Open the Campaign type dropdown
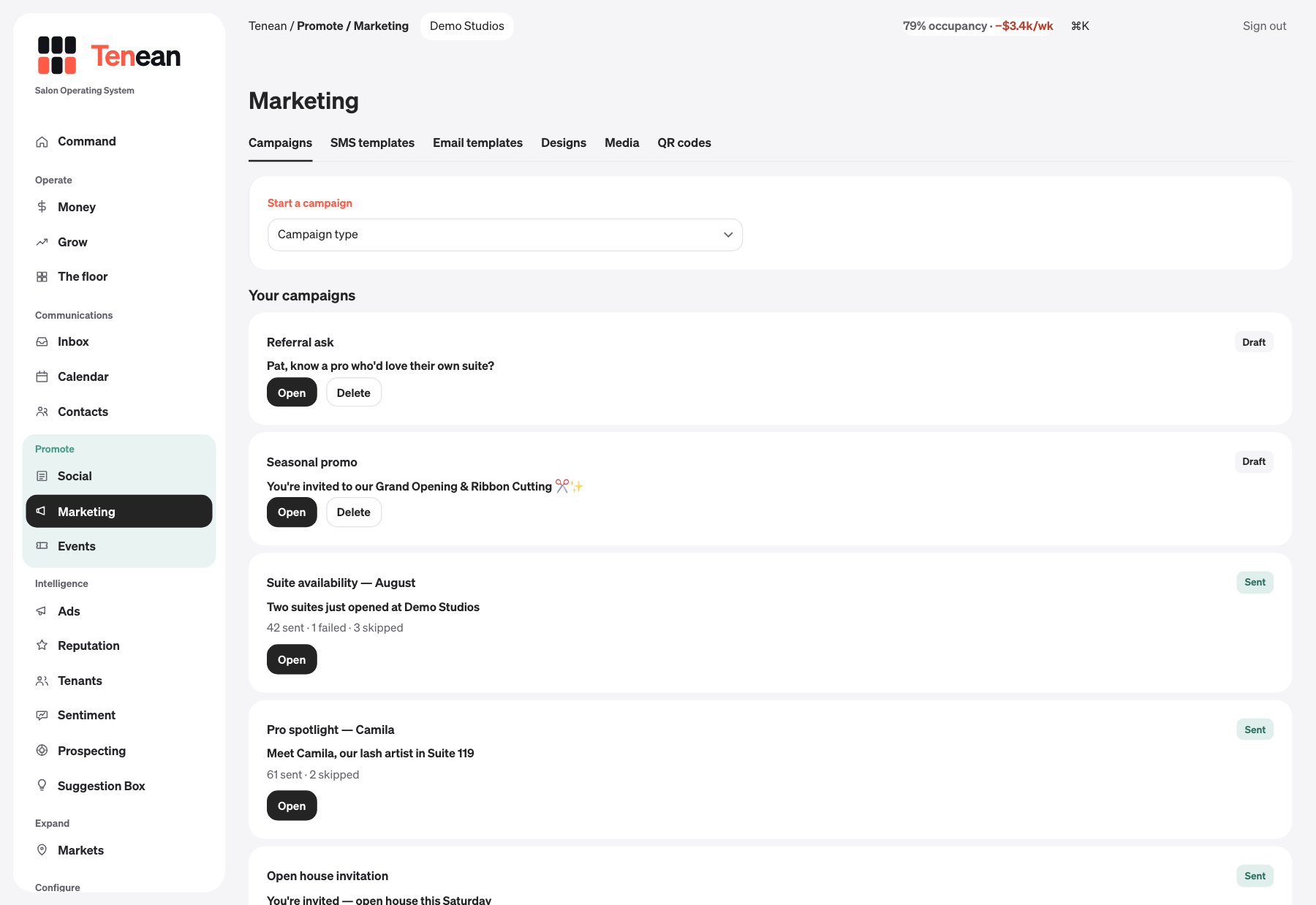 pos(505,235)
